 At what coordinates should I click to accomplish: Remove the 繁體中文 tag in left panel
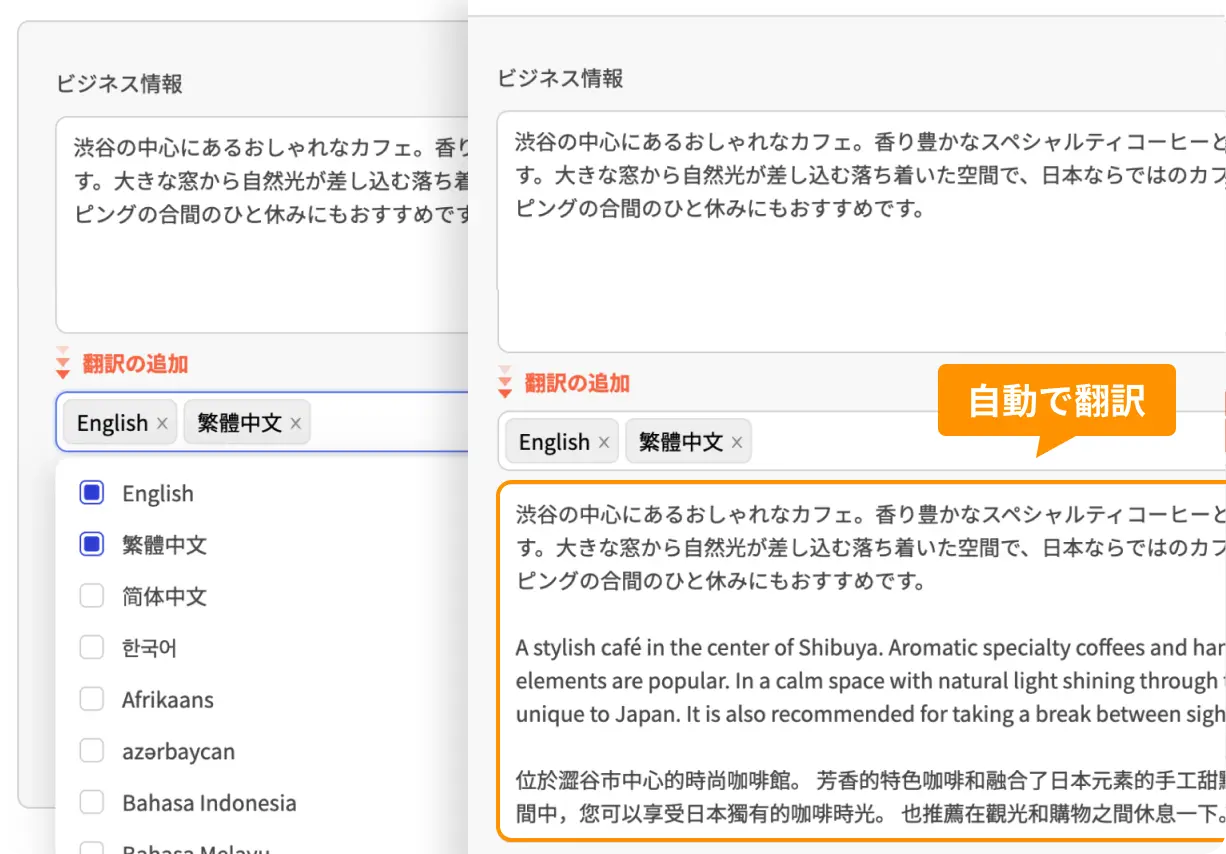tap(295, 424)
